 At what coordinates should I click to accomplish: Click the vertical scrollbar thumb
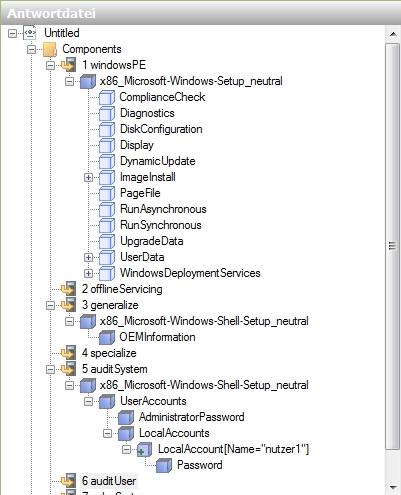click(x=393, y=246)
